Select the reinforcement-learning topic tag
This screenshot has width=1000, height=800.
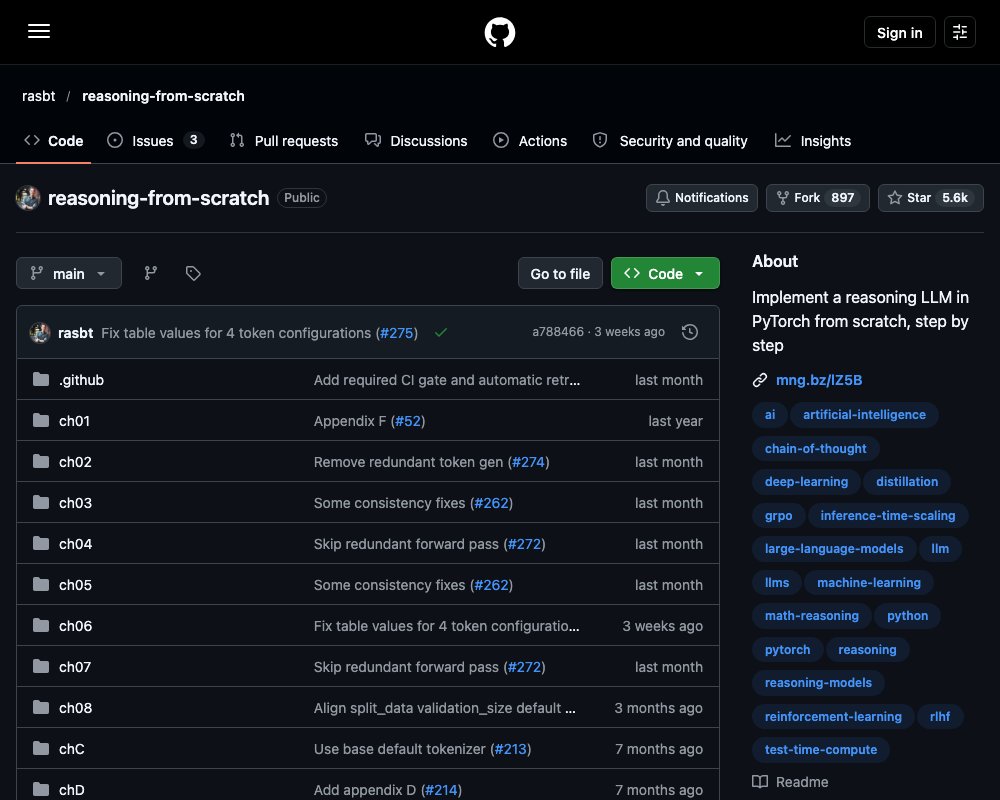[833, 716]
